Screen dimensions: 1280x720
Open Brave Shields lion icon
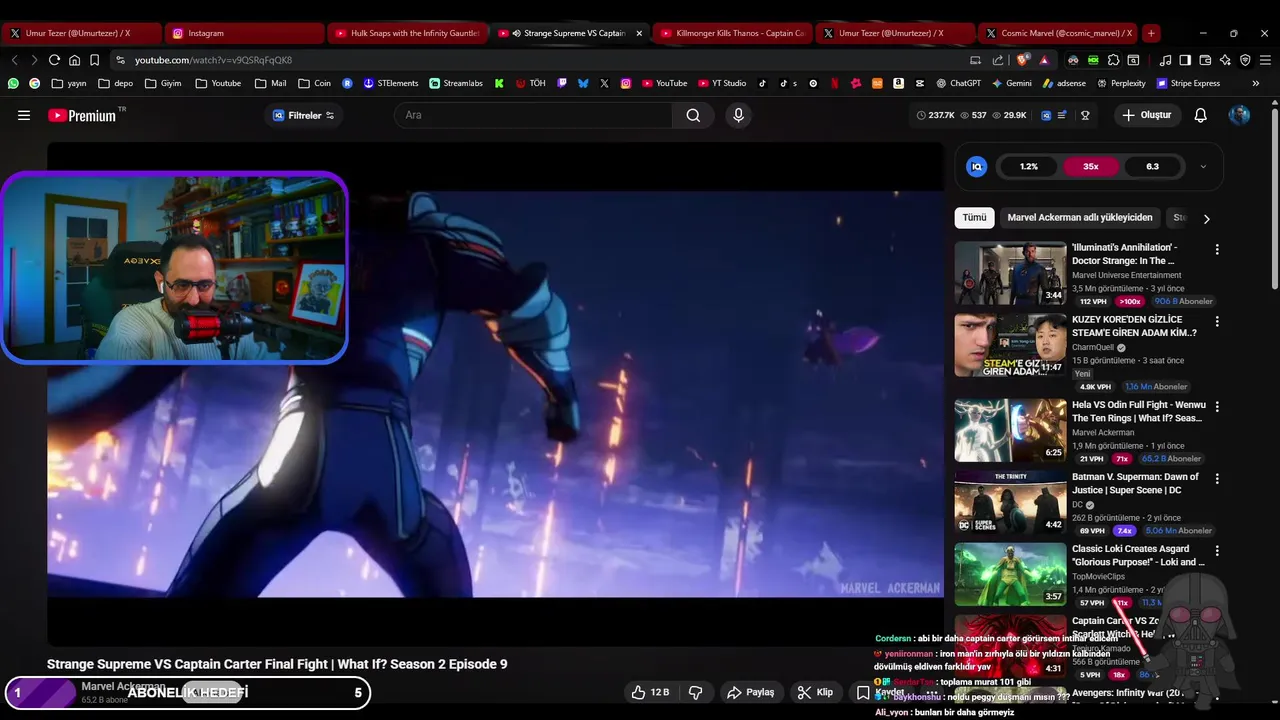point(1022,60)
